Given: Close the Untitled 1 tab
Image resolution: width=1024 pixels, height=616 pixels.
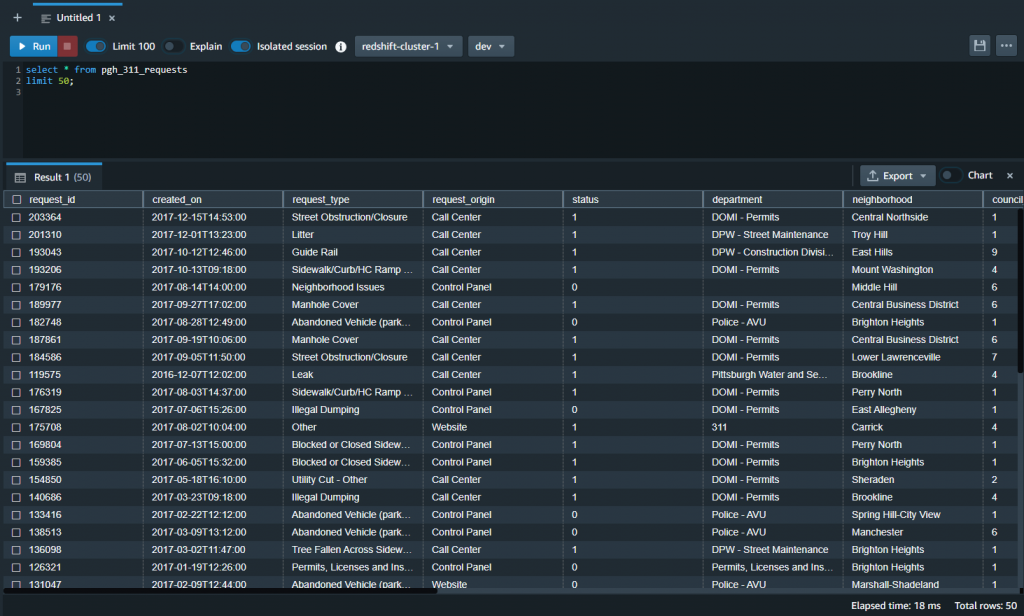Looking at the screenshot, I should click(x=111, y=18).
